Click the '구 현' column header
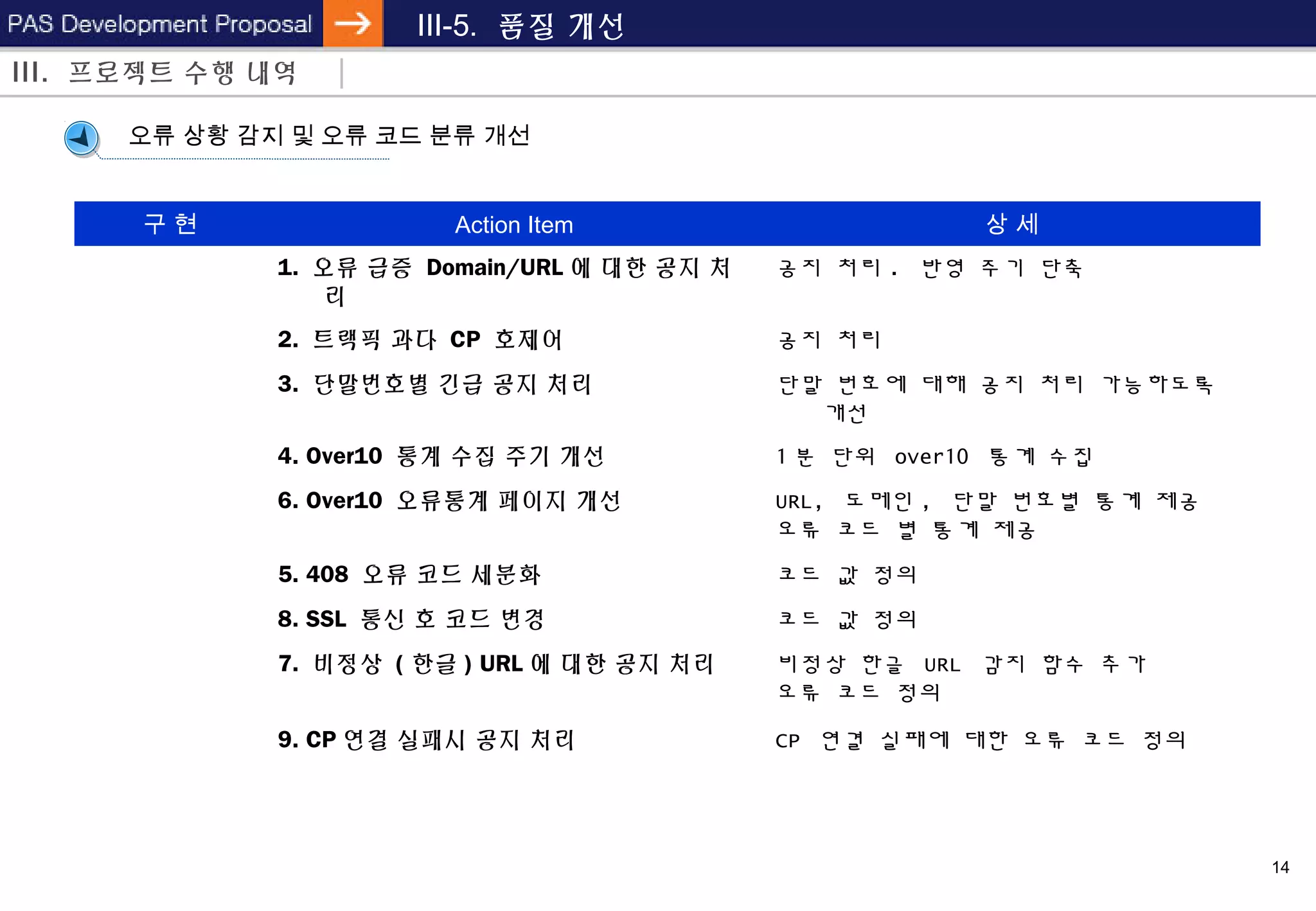The image size is (1316, 911). (x=170, y=224)
